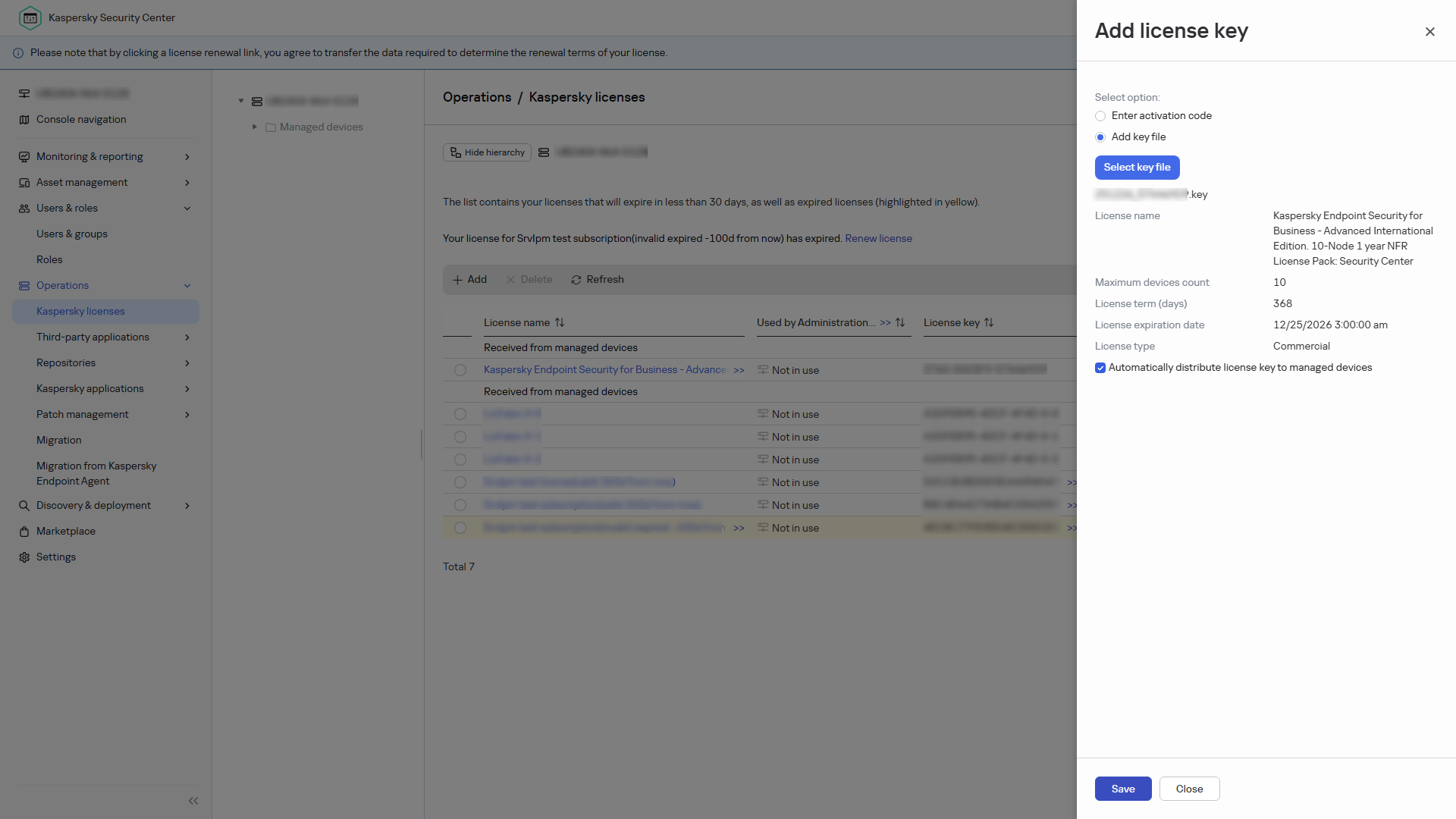Open Migration from Kaspersky Endpoint Agent

click(96, 474)
